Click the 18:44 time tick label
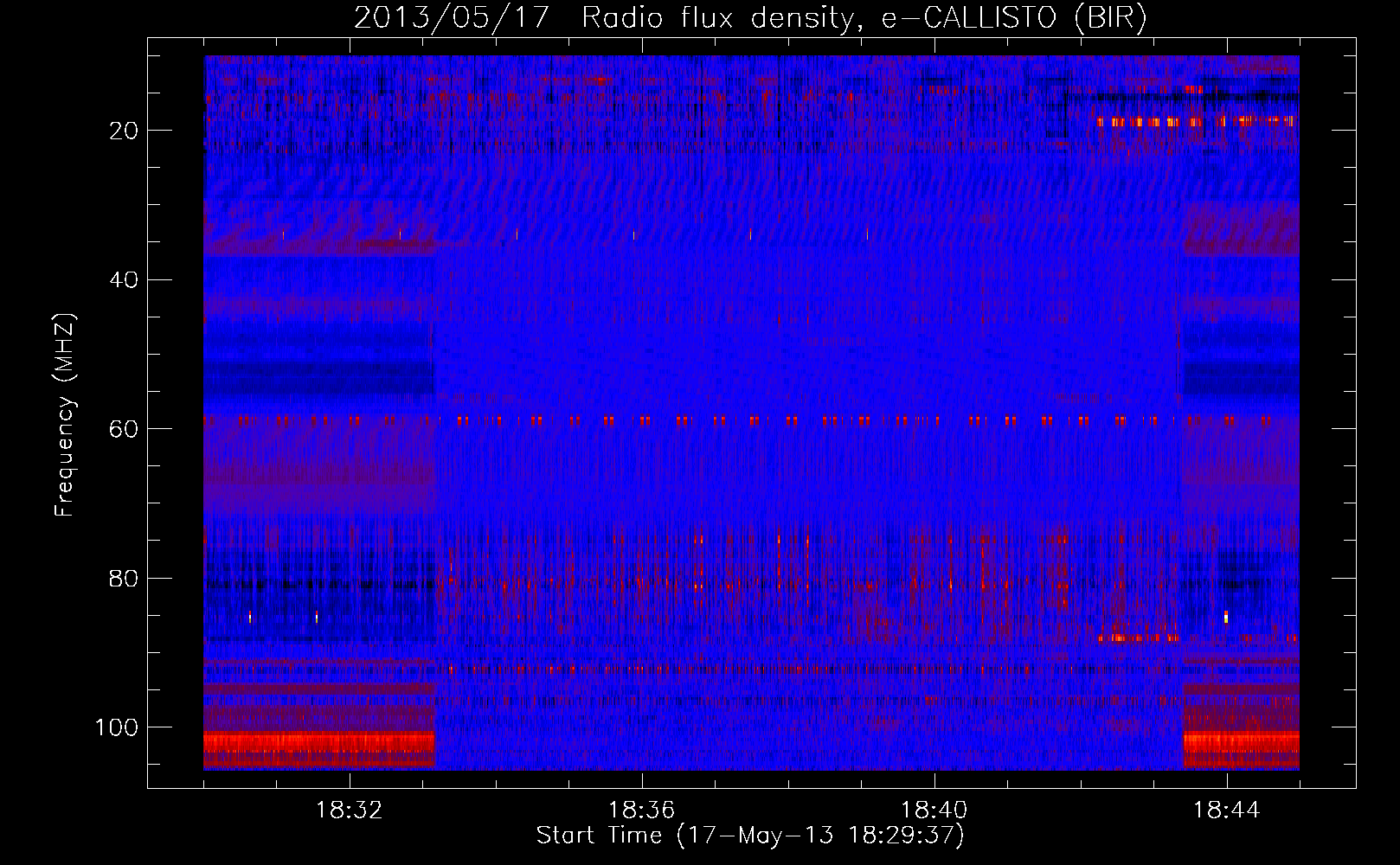Image resolution: width=1400 pixels, height=865 pixels. click(x=1227, y=811)
